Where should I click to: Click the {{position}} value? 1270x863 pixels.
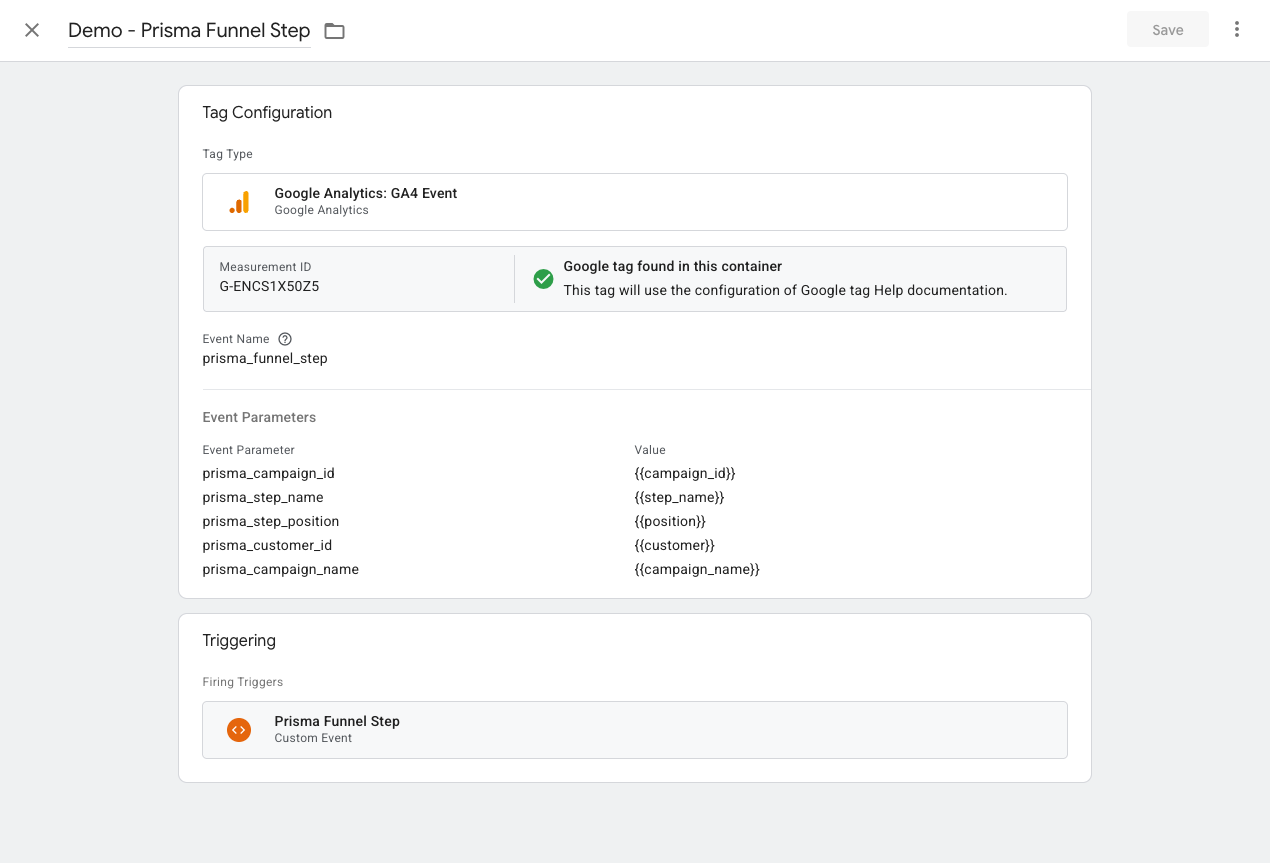coord(670,521)
